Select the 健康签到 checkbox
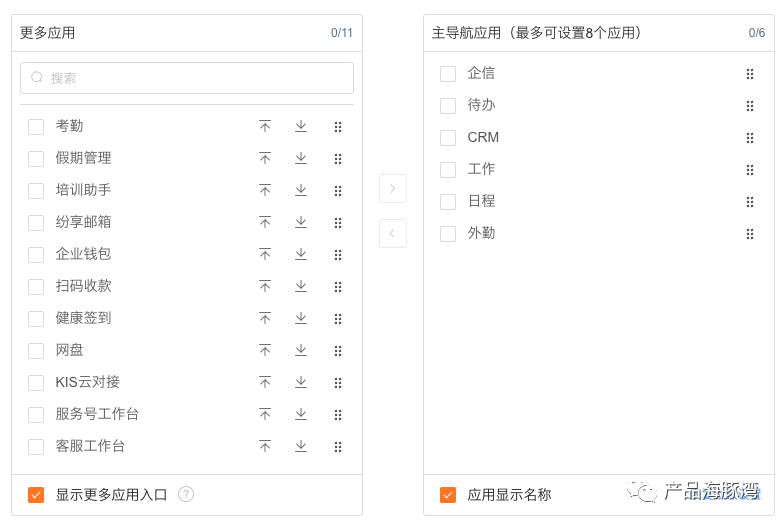This screenshot has width=784, height=525. [x=36, y=319]
